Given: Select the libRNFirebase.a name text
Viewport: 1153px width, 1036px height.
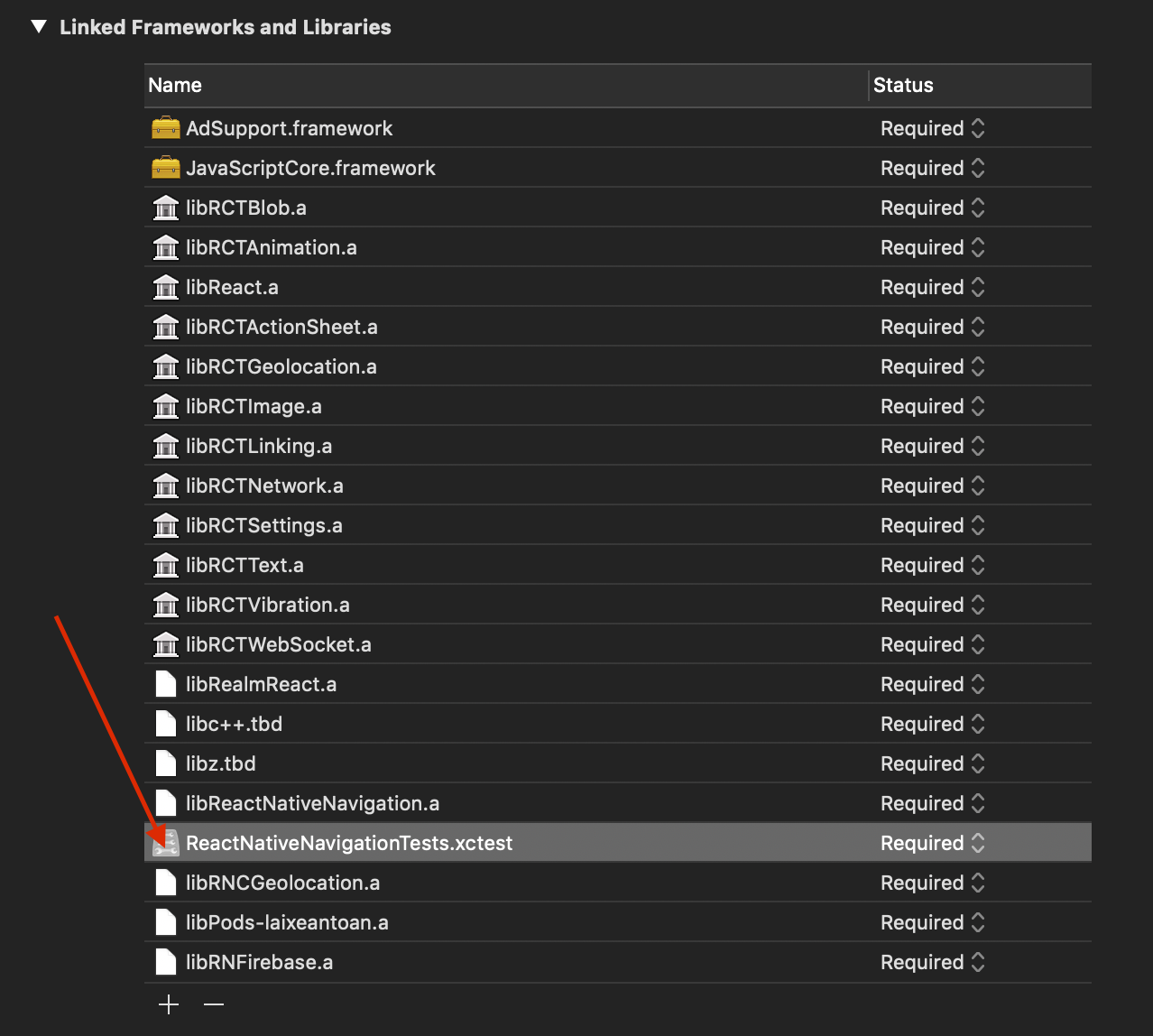Looking at the screenshot, I should [x=260, y=962].
